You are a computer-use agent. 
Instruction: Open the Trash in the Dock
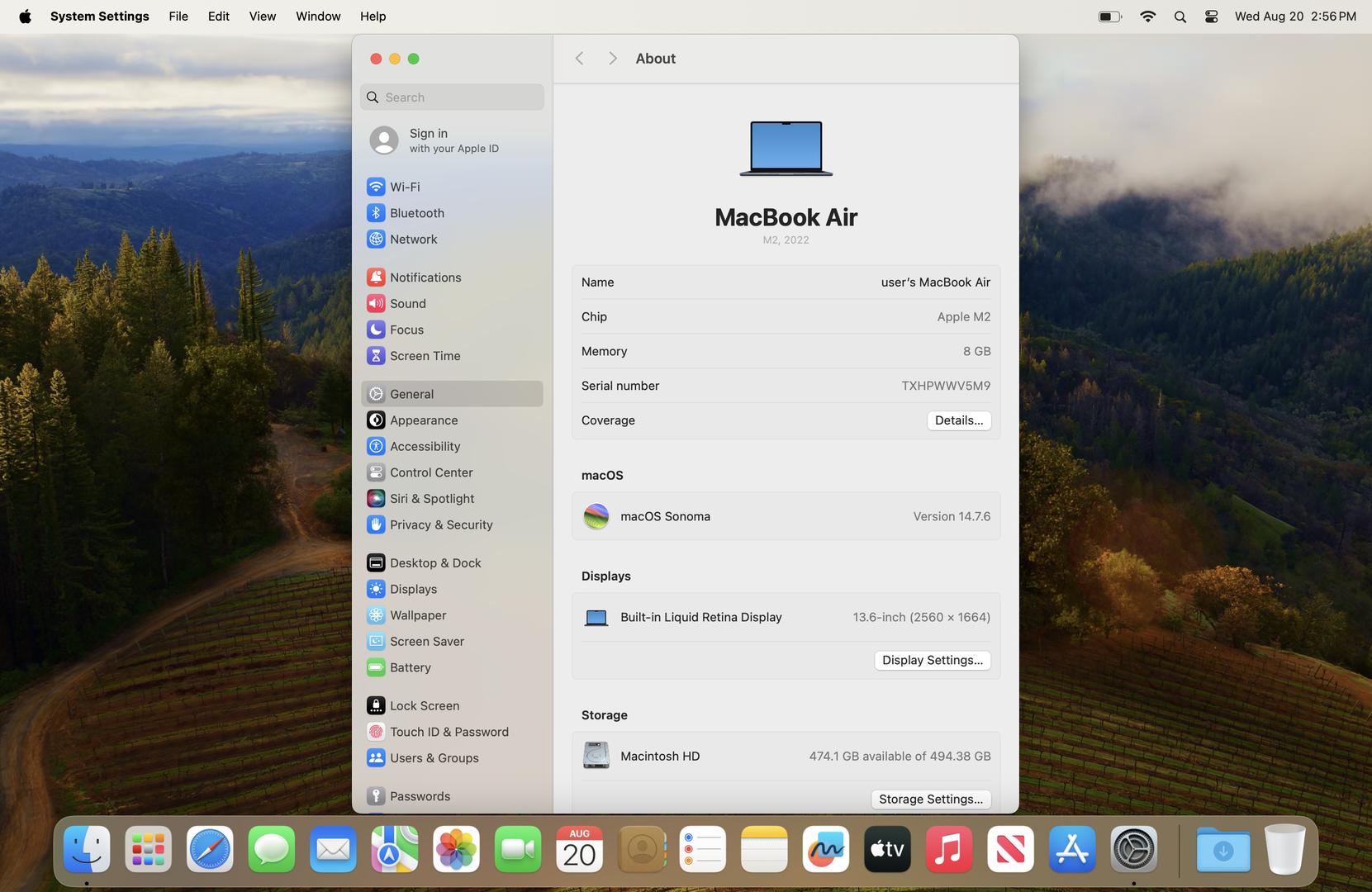tap(1284, 849)
